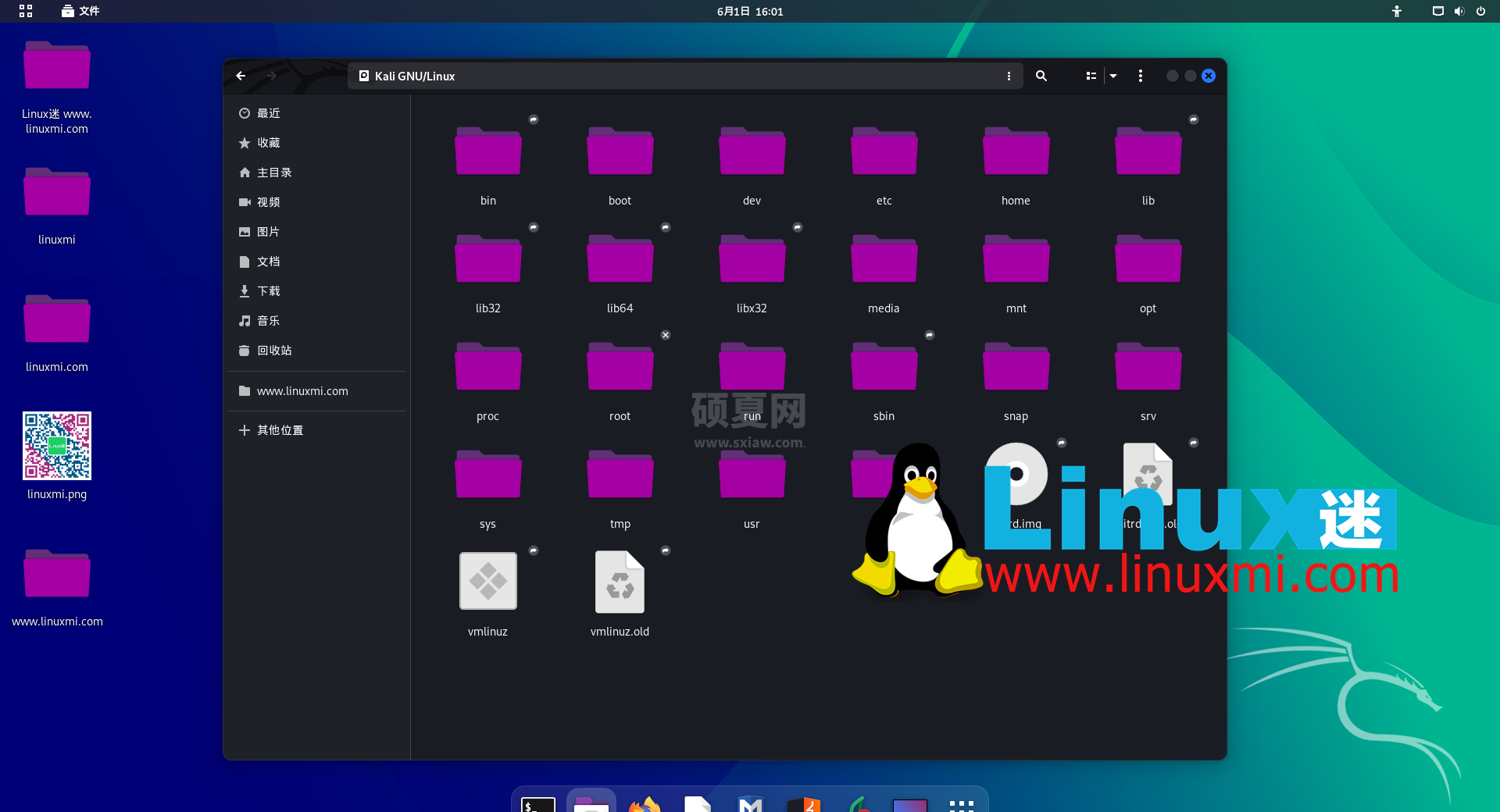The image size is (1500, 812).
Task: Open www.linuxmi.com bookmark in sidebar
Action: (x=316, y=391)
